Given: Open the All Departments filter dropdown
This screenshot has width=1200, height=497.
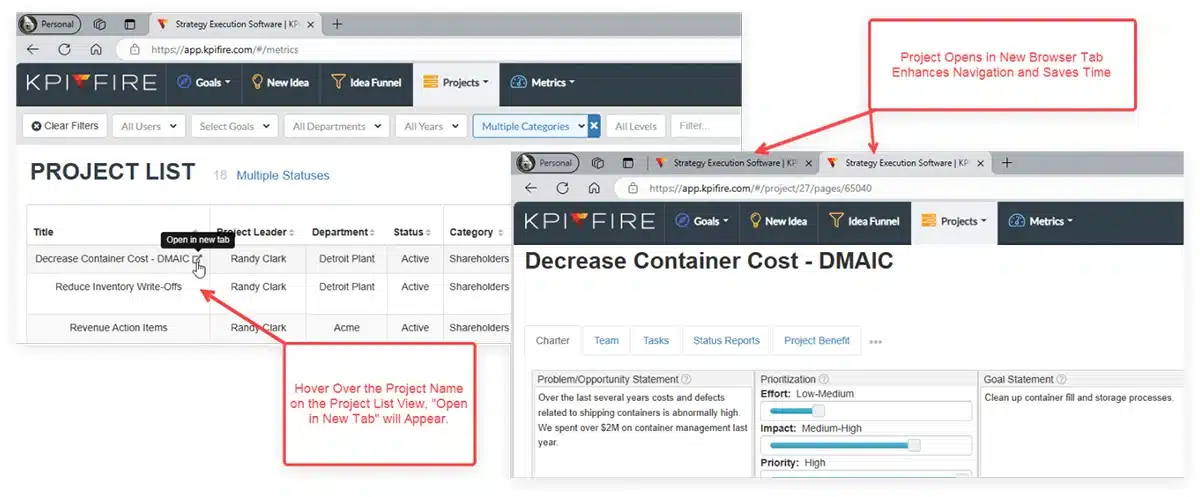Looking at the screenshot, I should pos(337,126).
